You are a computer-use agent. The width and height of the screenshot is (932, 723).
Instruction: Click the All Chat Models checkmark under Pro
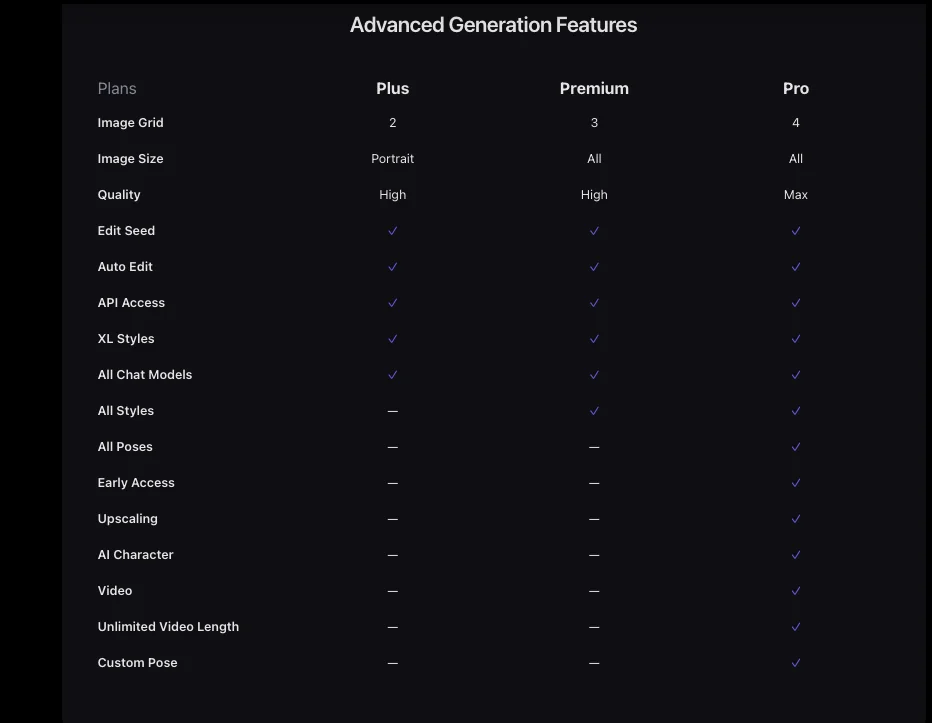pos(795,375)
